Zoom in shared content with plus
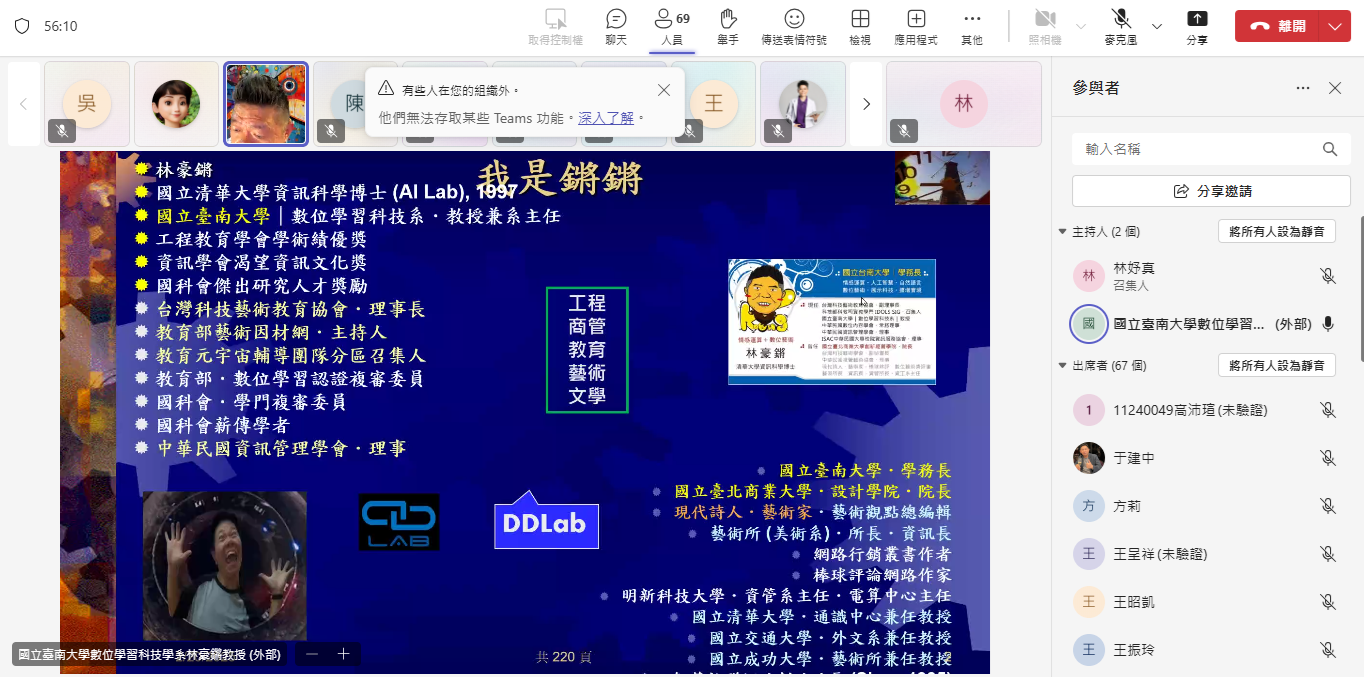 pyautogui.click(x=343, y=654)
